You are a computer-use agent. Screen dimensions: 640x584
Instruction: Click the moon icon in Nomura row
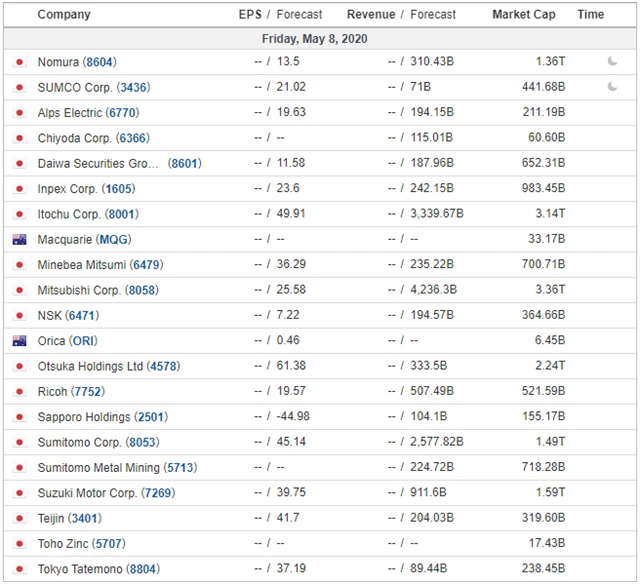click(x=612, y=62)
